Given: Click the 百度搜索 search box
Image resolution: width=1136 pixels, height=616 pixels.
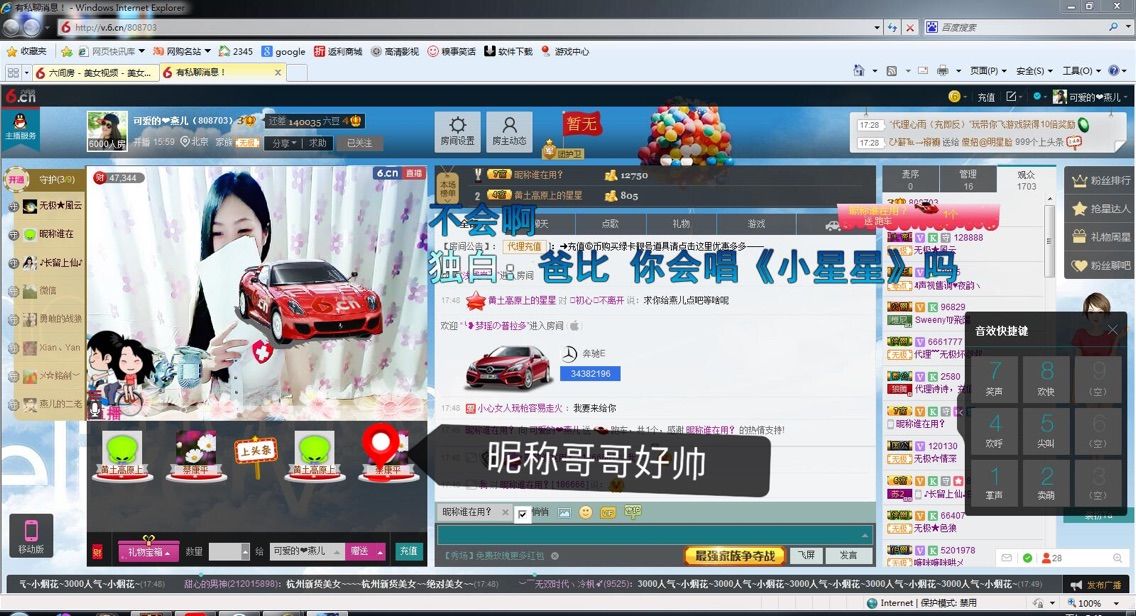Looking at the screenshot, I should 1024,28.
